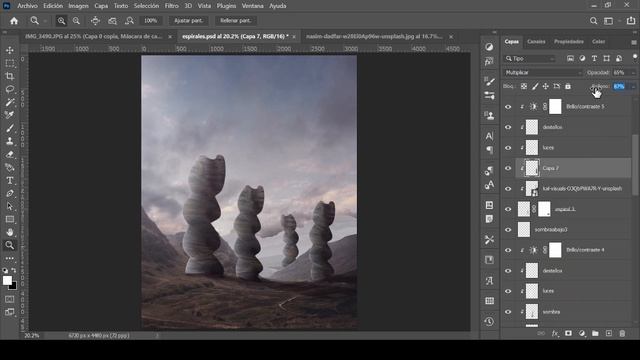Add a layer style with fx icon
This screenshot has height=360, width=640.
click(555, 333)
